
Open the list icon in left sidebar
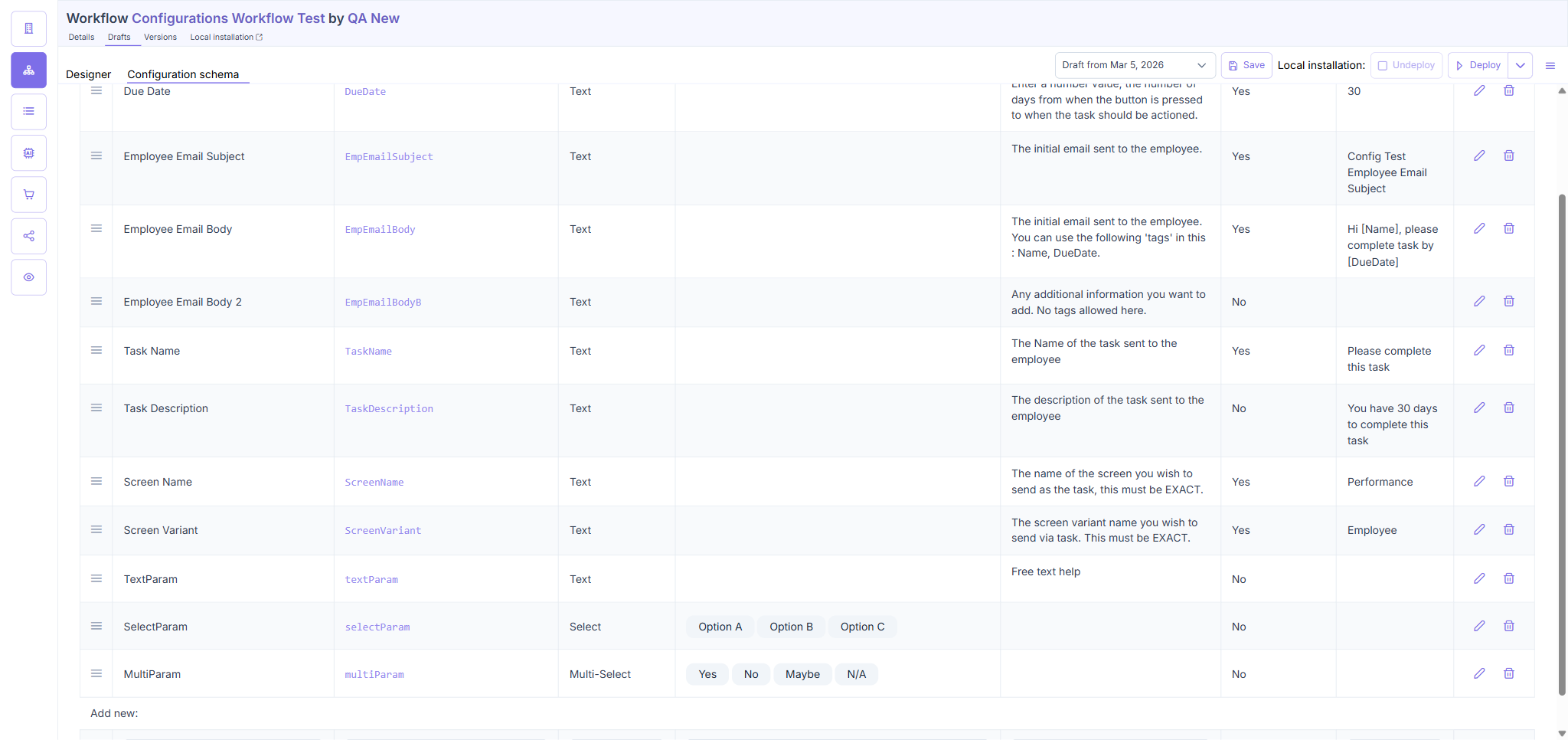29,112
